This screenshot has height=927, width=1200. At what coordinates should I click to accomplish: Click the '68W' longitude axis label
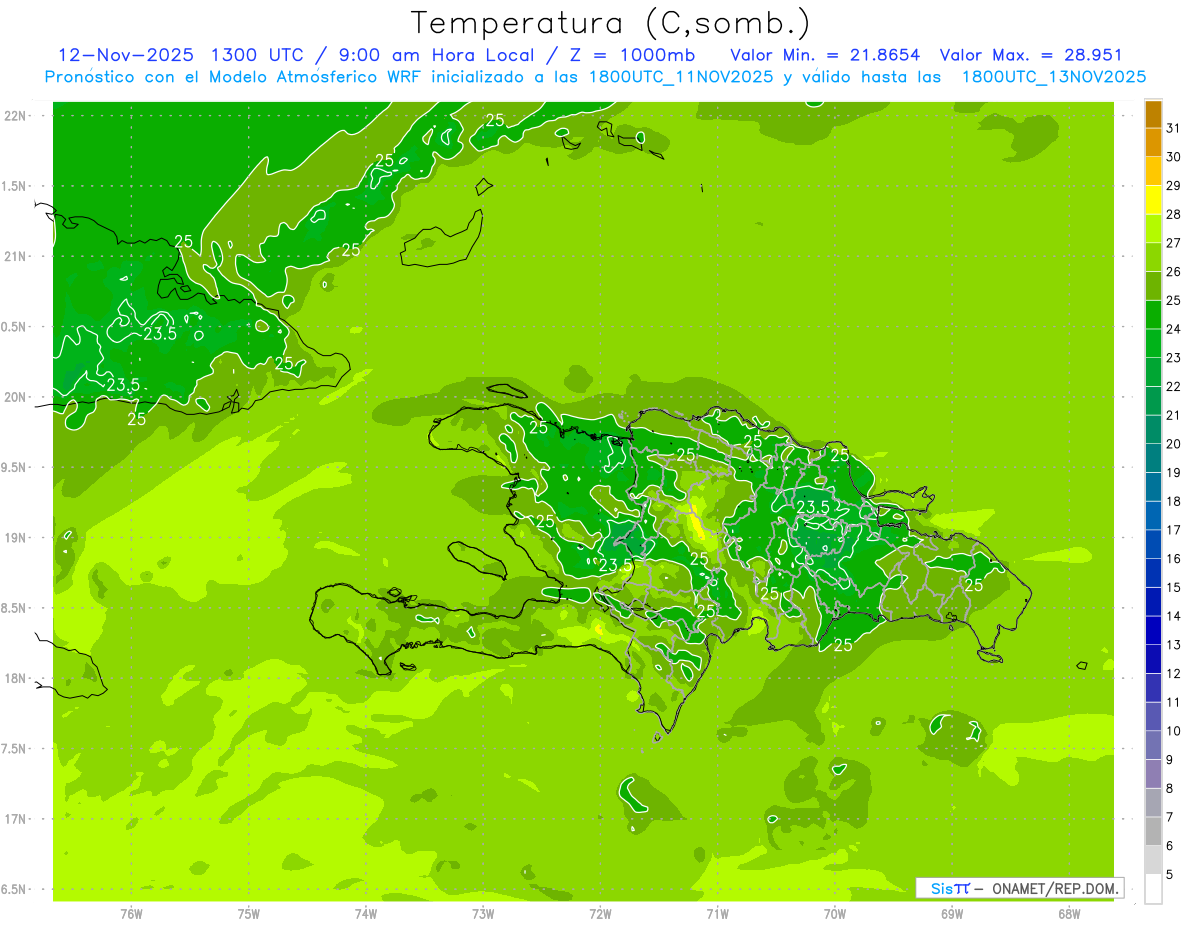[1069, 913]
